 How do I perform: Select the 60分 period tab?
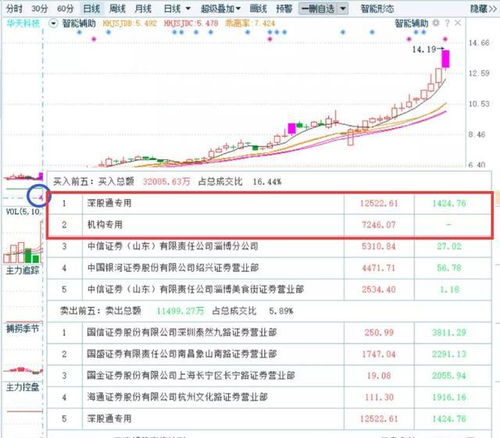pyautogui.click(x=65, y=8)
